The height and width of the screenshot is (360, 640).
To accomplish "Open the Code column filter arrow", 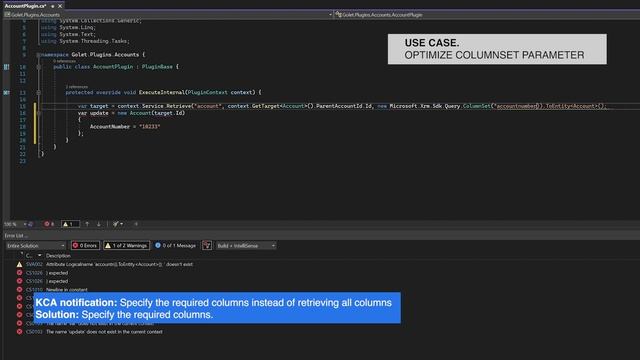I will click(40, 256).
